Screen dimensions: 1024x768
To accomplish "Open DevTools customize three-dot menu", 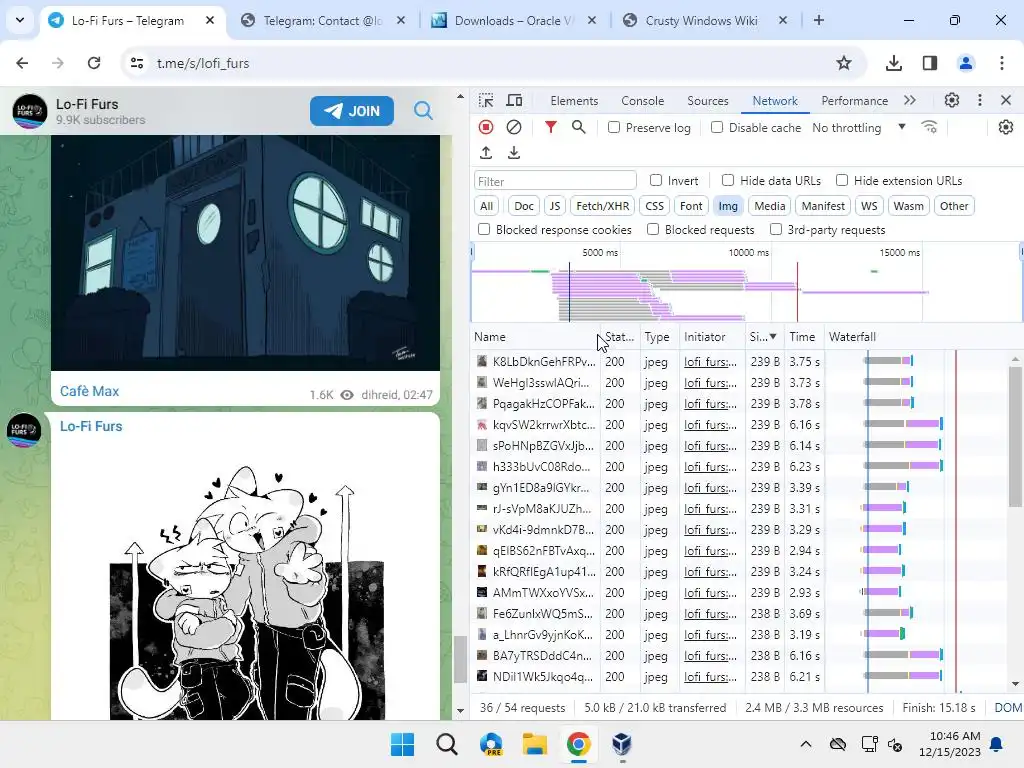I will tap(980, 101).
